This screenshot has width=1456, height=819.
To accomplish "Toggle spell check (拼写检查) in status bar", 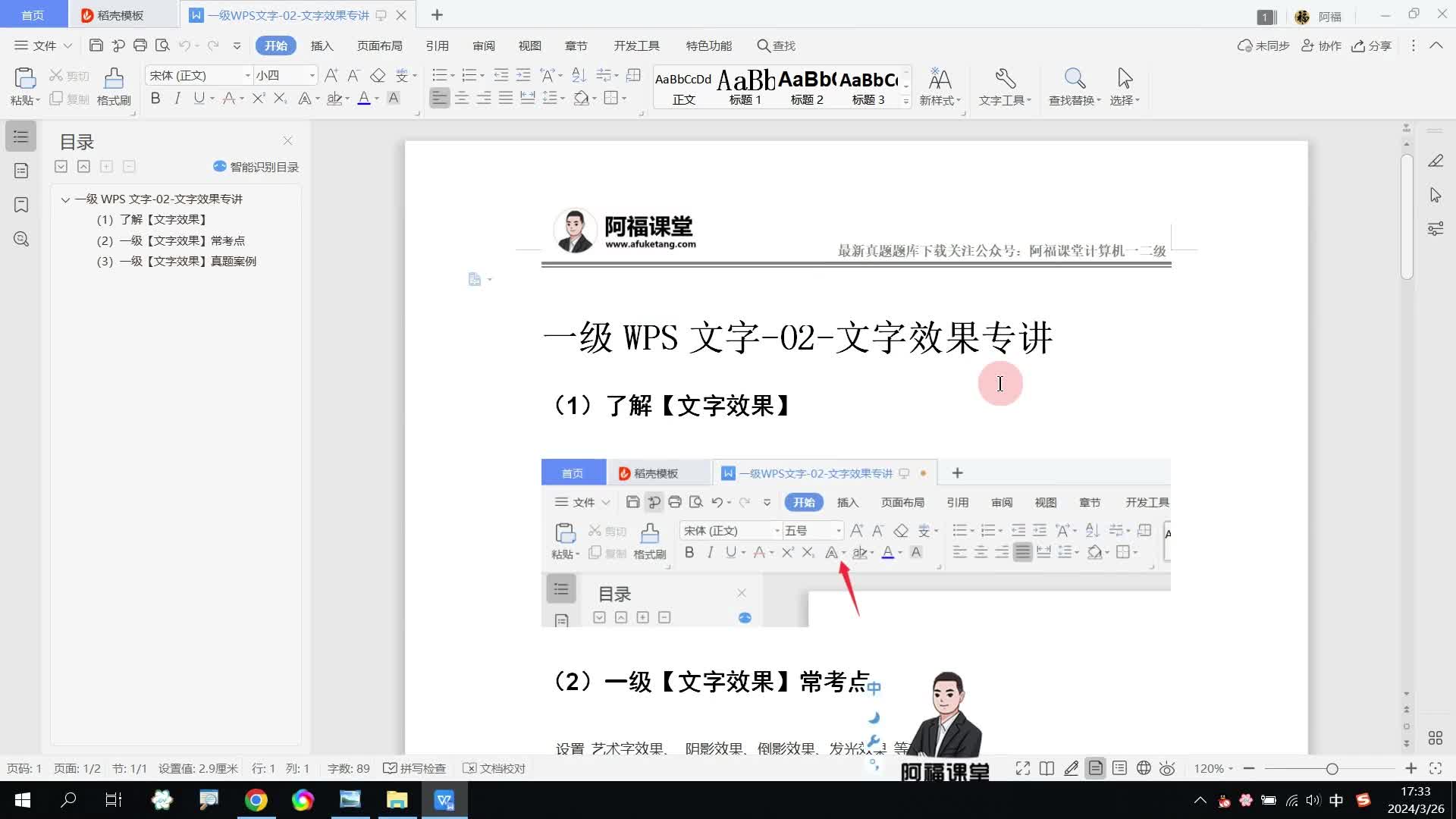I will pyautogui.click(x=415, y=768).
